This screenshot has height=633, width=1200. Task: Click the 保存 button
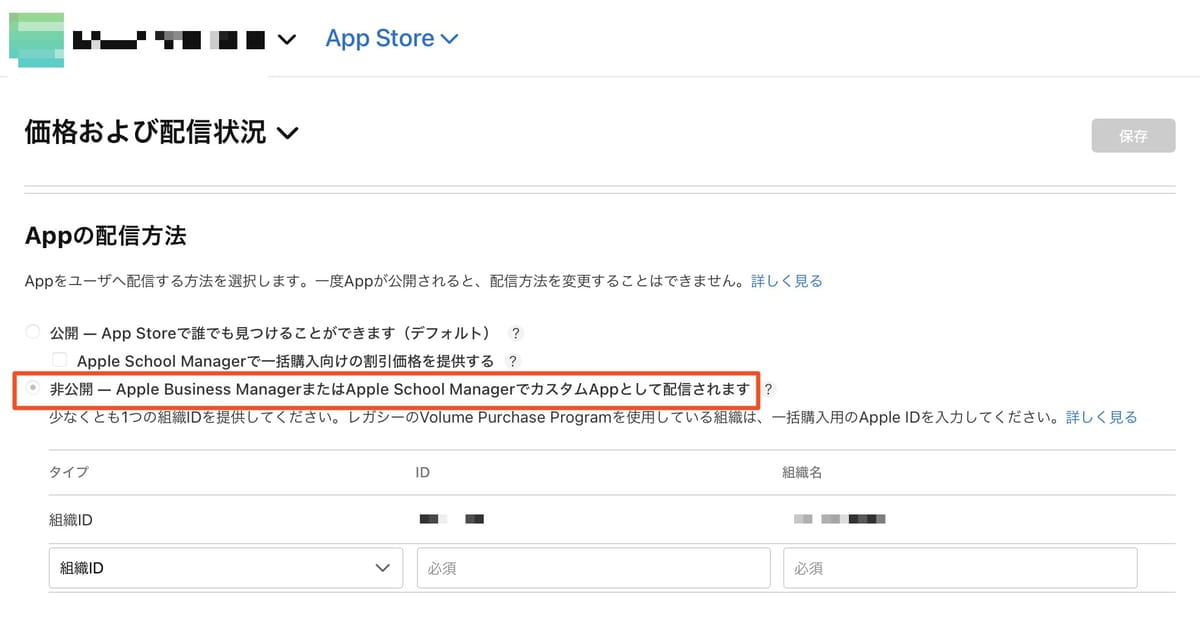click(1133, 136)
